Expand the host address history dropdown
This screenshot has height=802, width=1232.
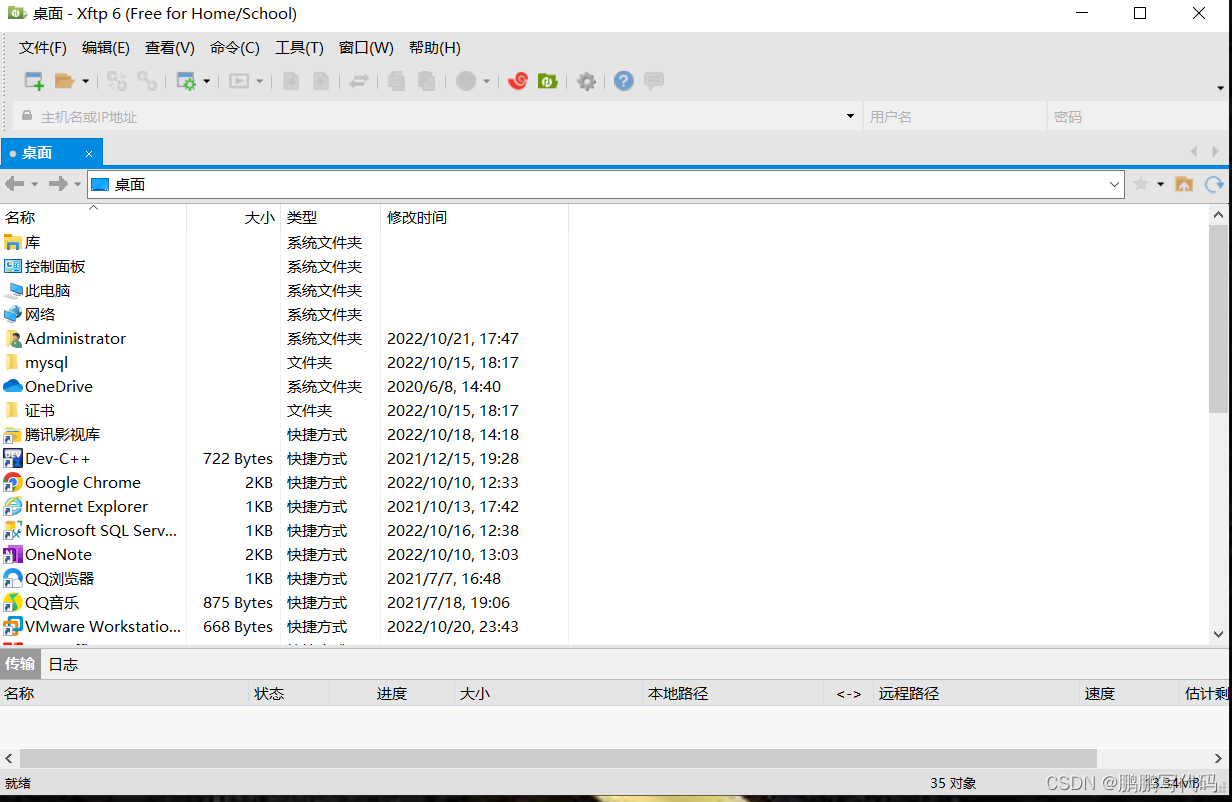coord(850,116)
